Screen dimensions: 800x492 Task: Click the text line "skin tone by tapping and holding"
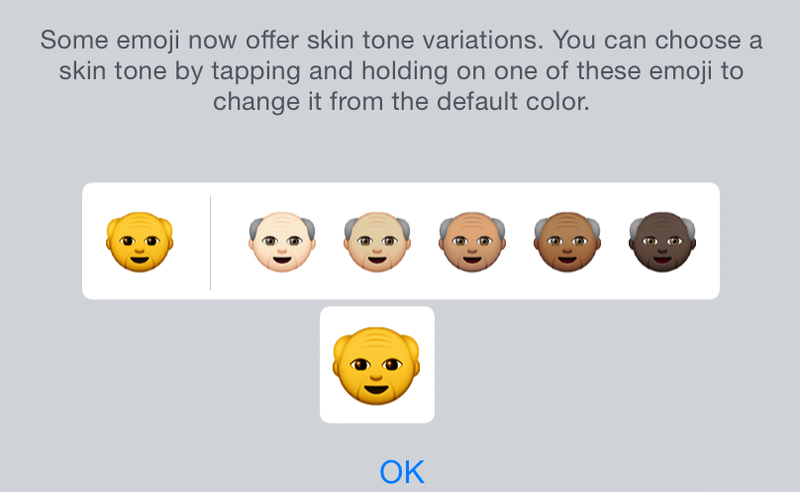[401, 71]
